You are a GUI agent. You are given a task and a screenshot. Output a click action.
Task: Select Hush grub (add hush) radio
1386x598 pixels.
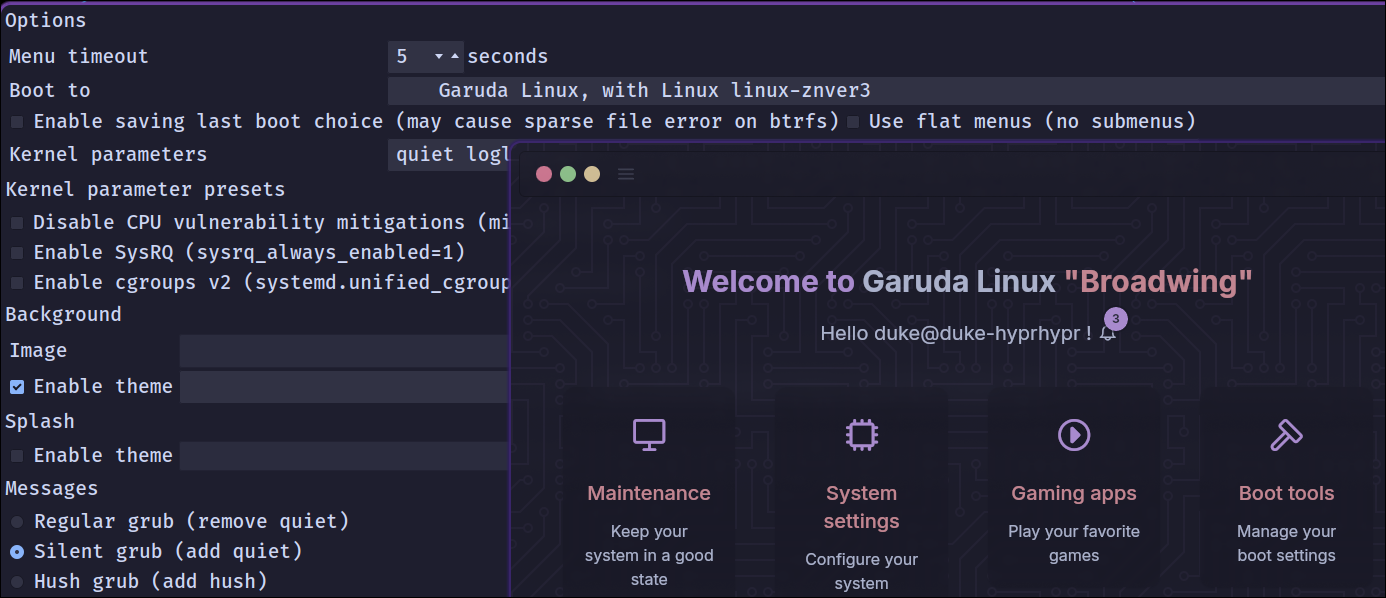tap(17, 581)
